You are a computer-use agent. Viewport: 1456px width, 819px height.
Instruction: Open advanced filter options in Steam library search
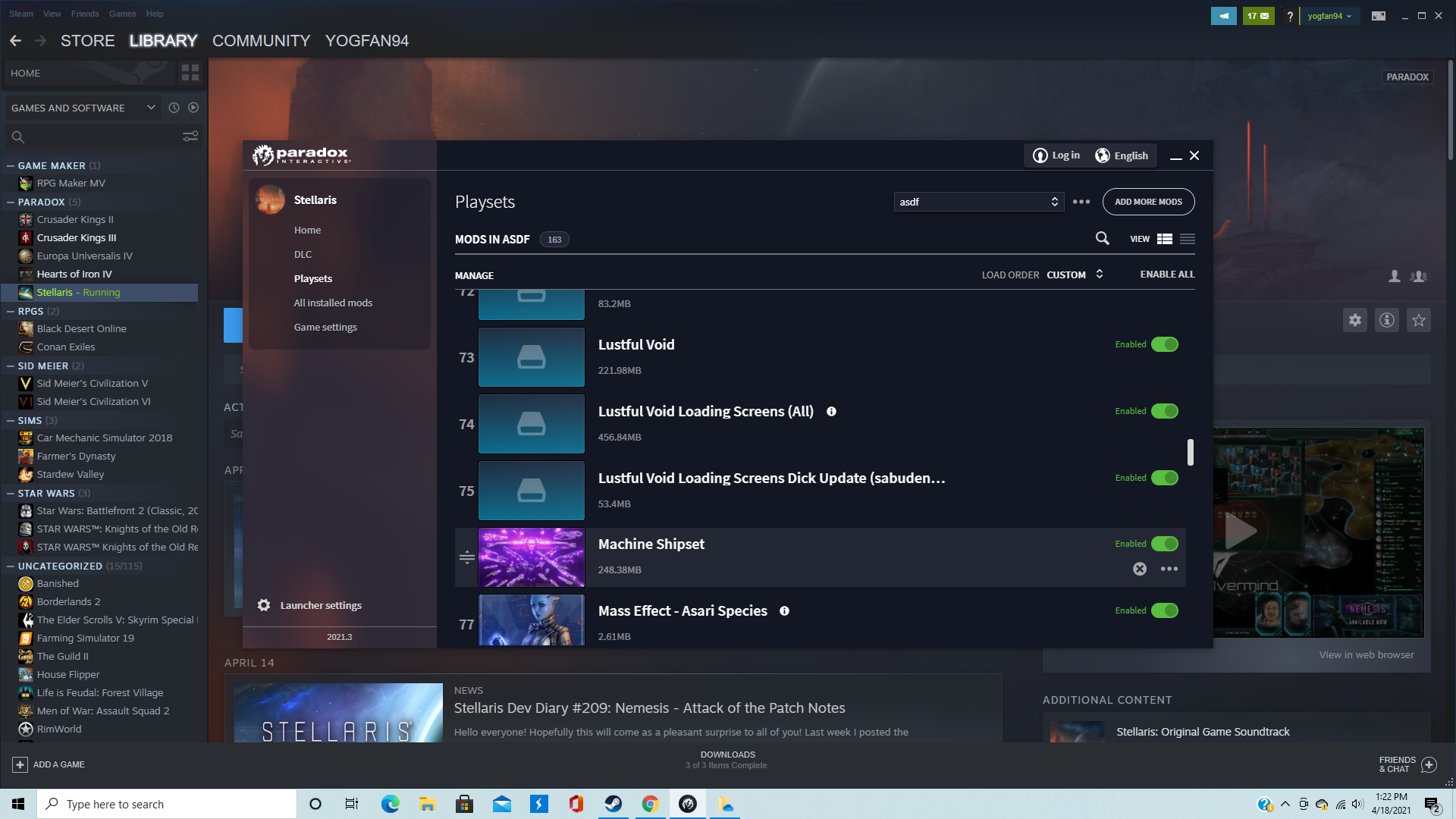click(190, 136)
